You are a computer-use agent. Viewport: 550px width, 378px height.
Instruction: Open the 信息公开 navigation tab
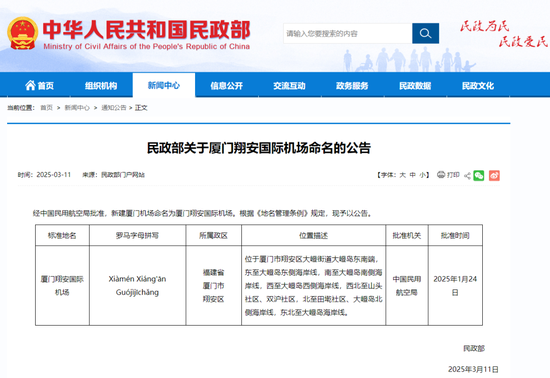click(x=227, y=86)
